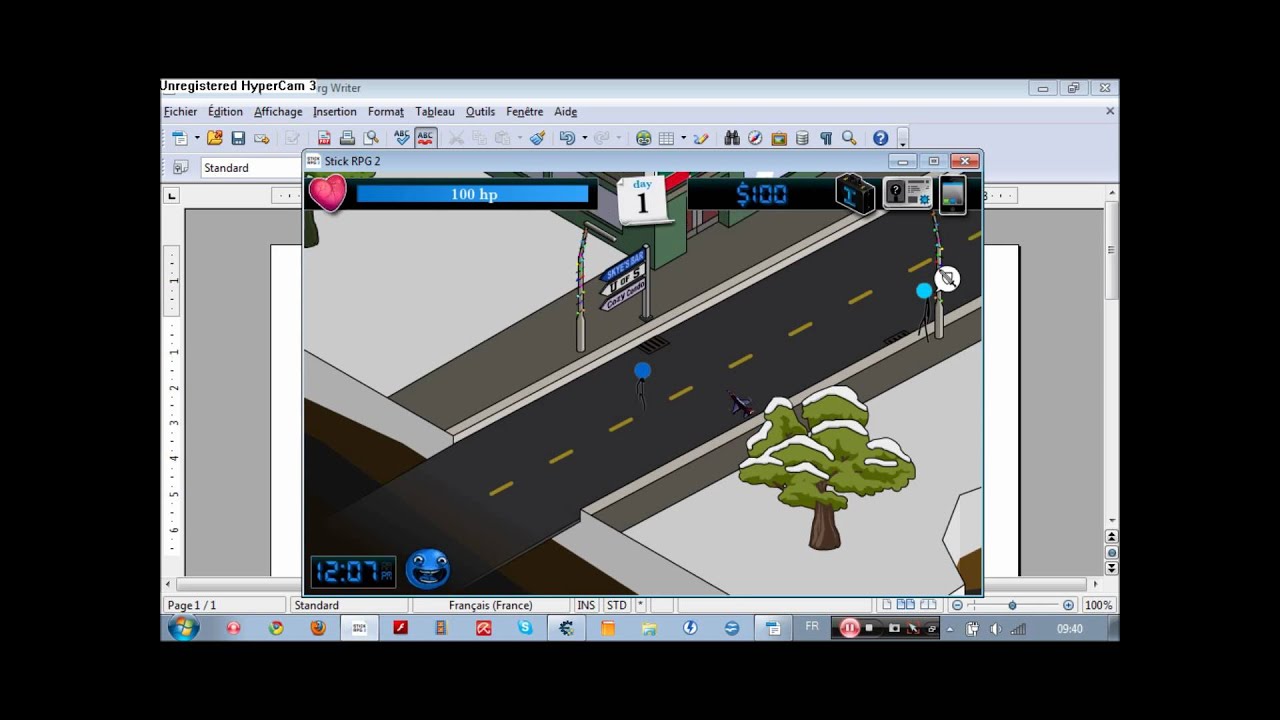Open the Édition menu

(x=225, y=112)
